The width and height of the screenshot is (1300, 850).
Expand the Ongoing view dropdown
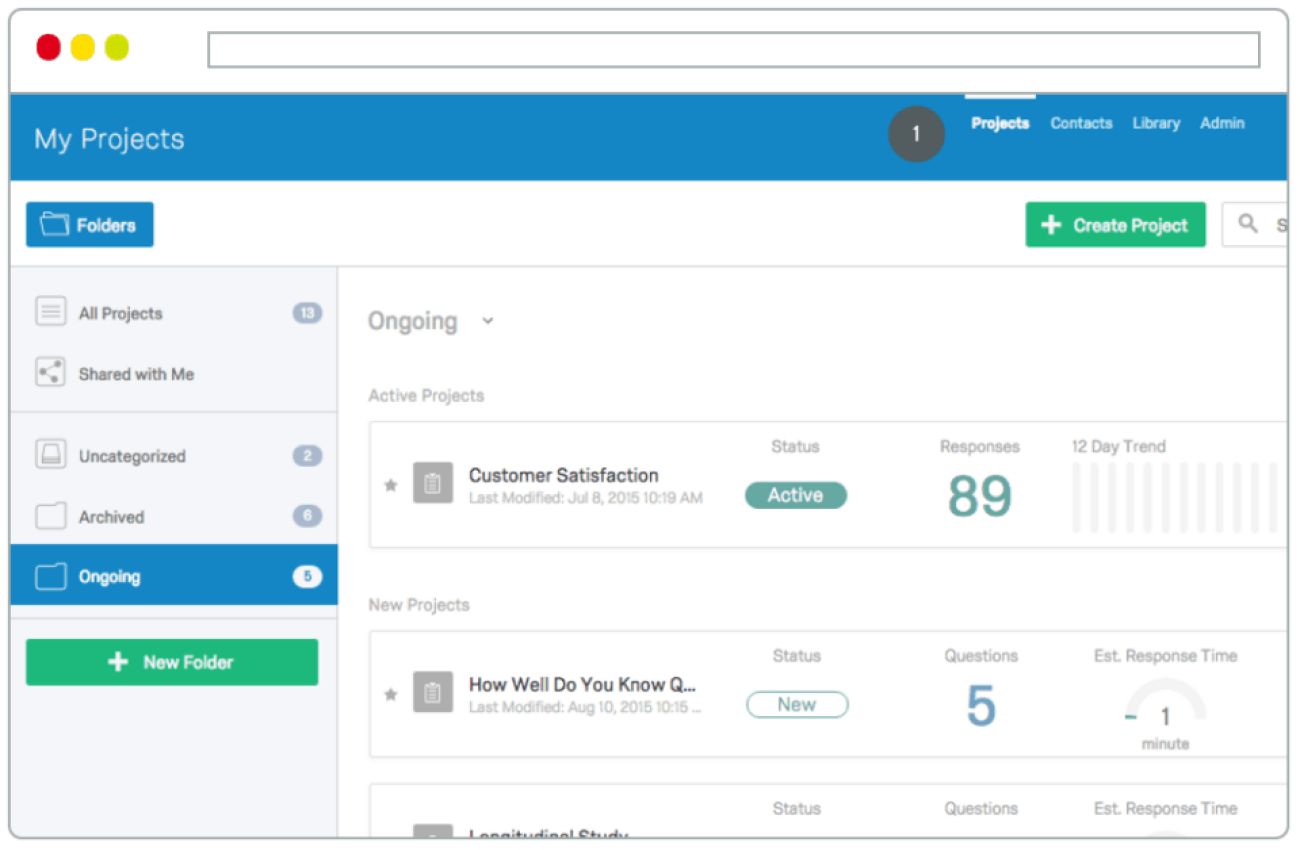tap(487, 321)
